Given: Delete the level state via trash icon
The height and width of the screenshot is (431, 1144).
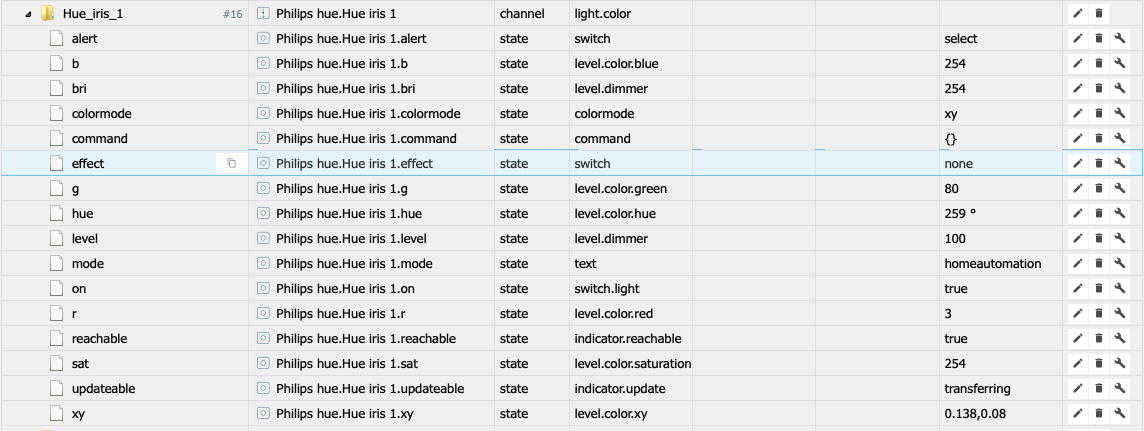Looking at the screenshot, I should click(1099, 238).
